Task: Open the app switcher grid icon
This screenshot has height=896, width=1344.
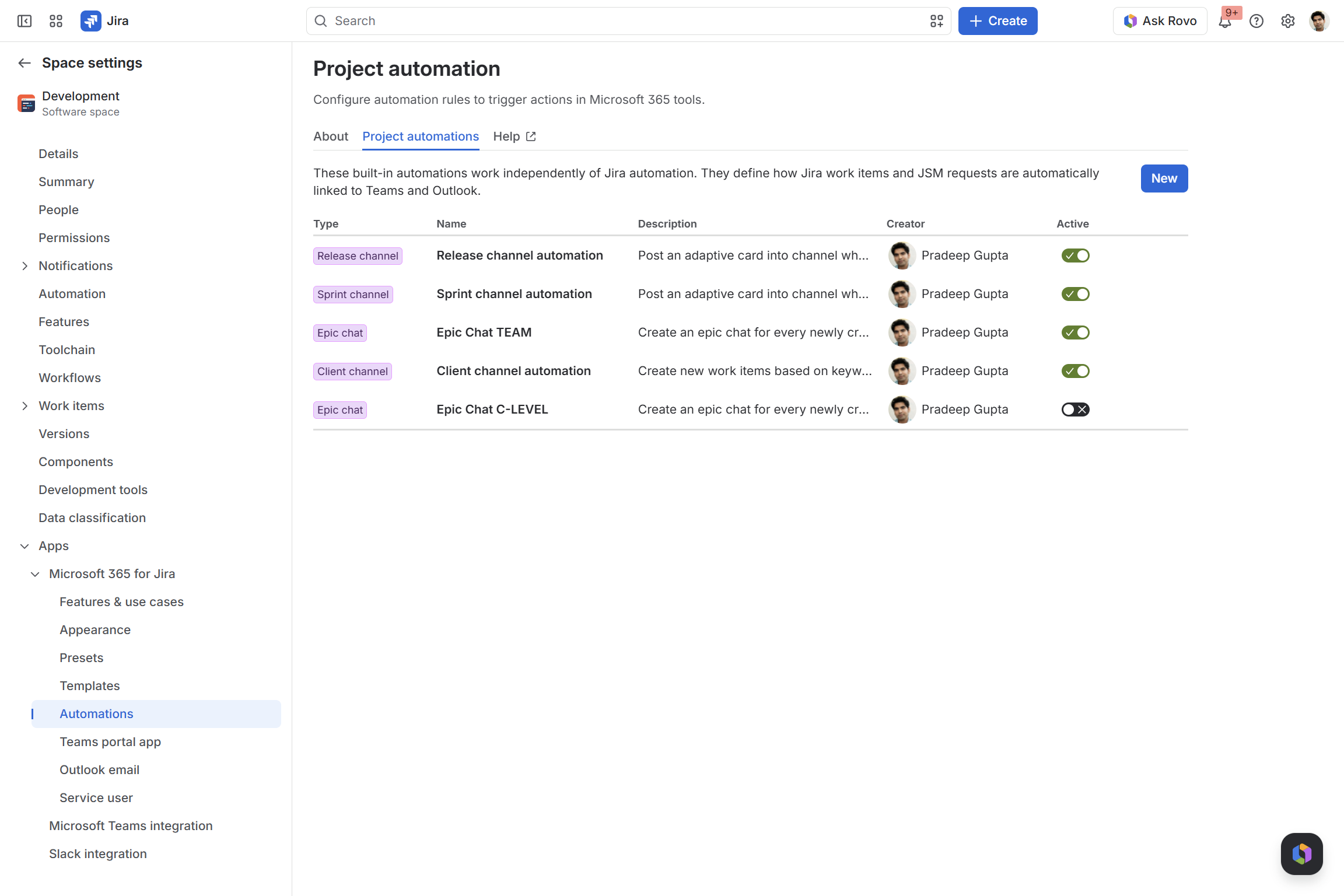Action: tap(56, 21)
